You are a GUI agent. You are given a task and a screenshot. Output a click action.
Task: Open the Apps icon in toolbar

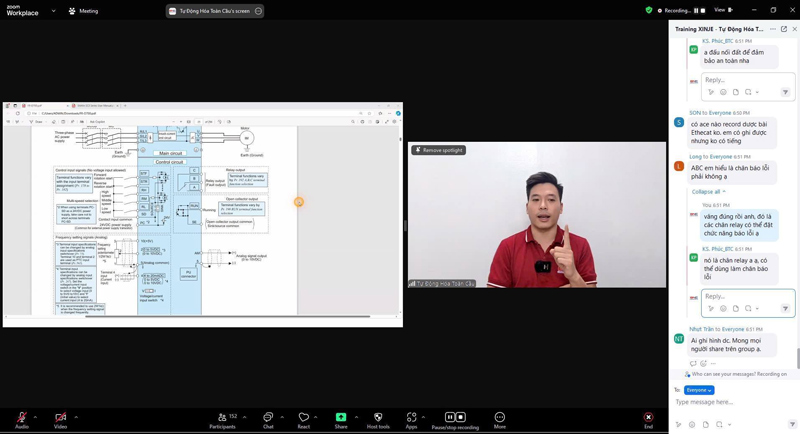[411, 417]
